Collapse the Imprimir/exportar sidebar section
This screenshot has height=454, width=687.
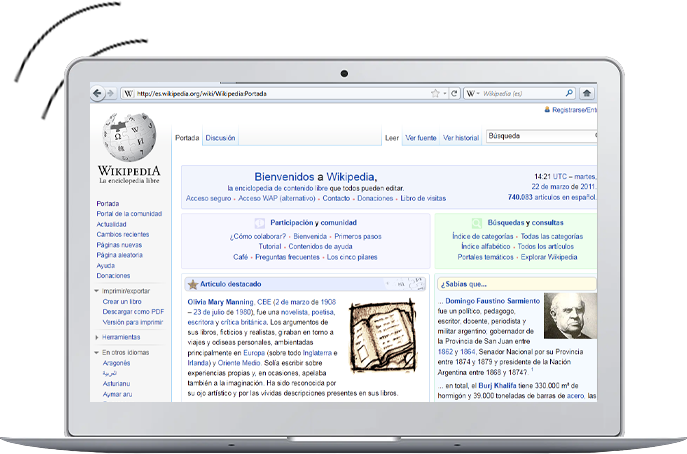point(98,291)
